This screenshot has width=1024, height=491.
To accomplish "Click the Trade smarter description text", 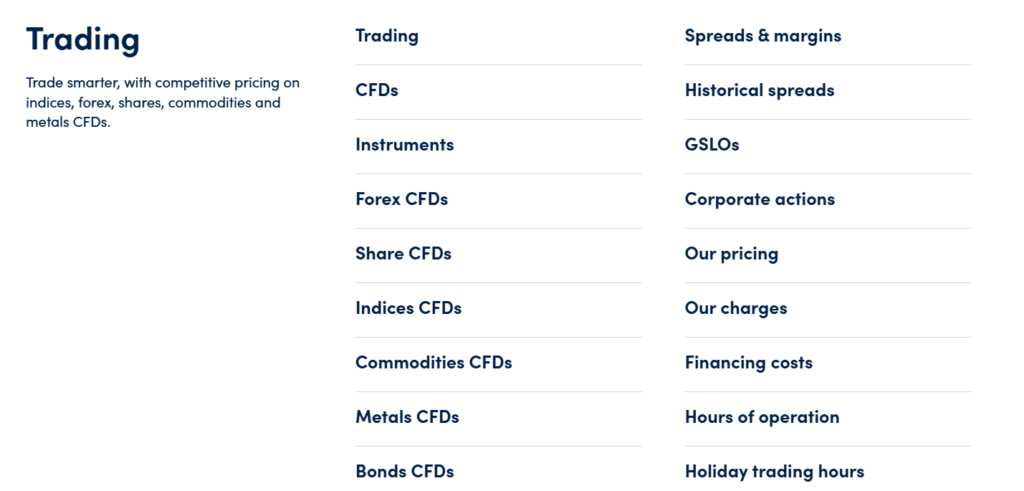I will [163, 102].
